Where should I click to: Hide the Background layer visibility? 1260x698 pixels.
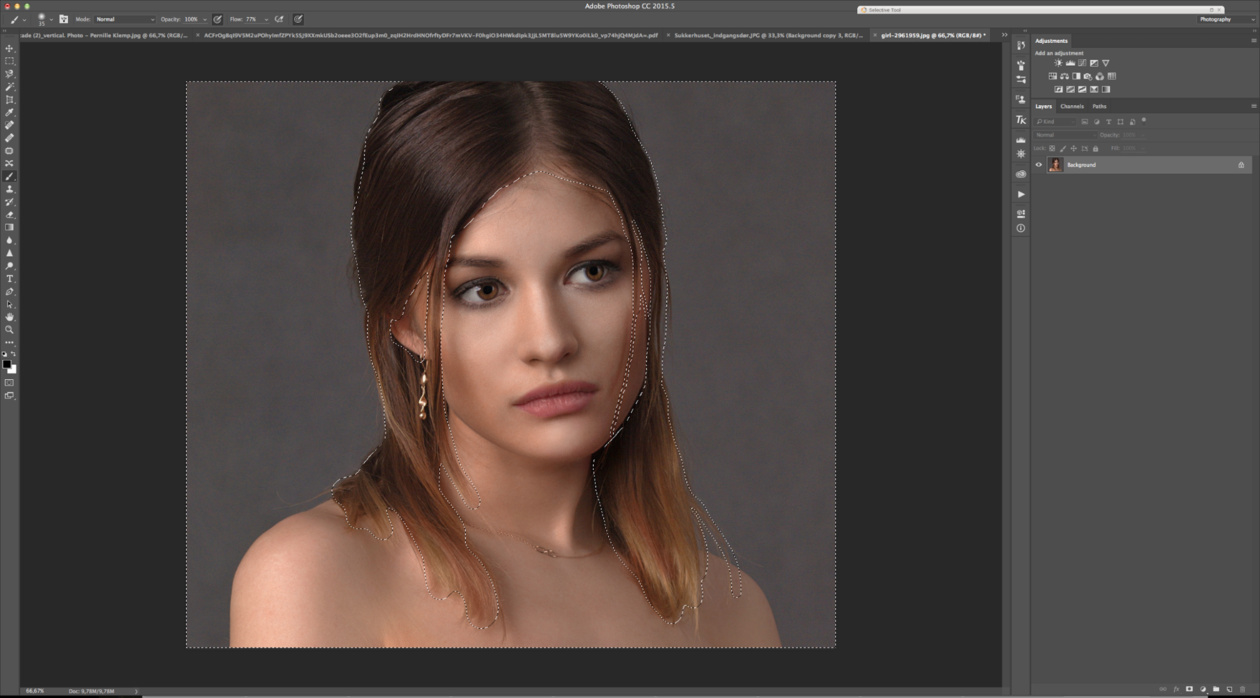(1039, 165)
